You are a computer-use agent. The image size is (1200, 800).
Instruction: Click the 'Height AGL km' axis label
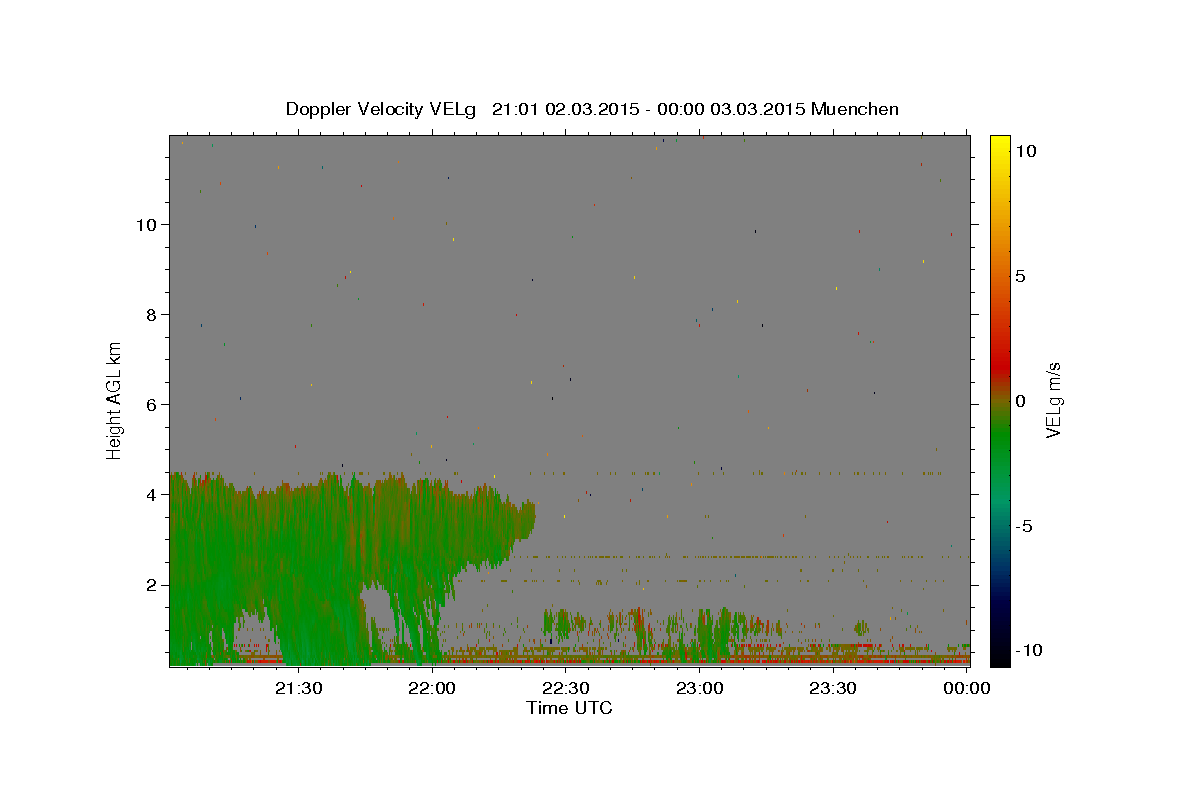pos(115,400)
